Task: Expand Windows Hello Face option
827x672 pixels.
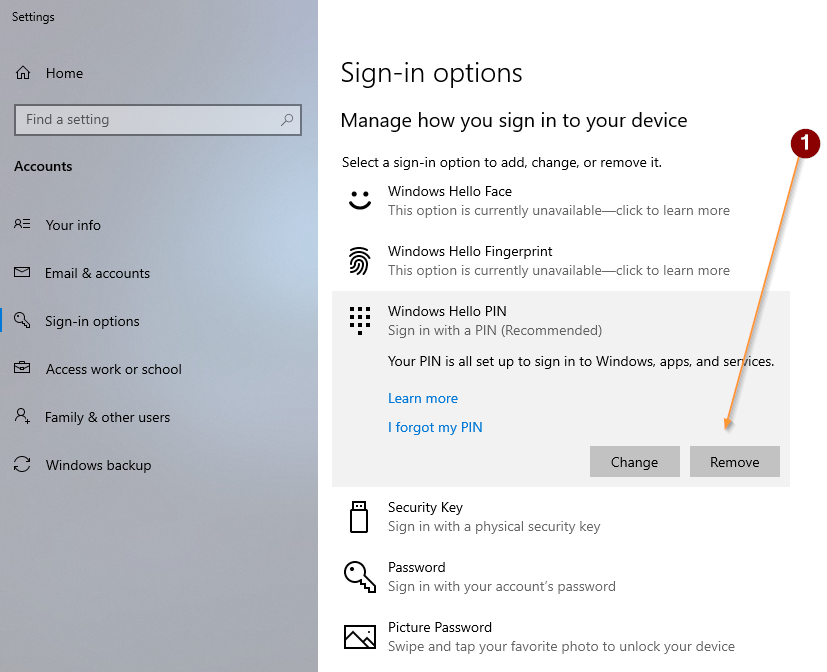Action: click(561, 200)
